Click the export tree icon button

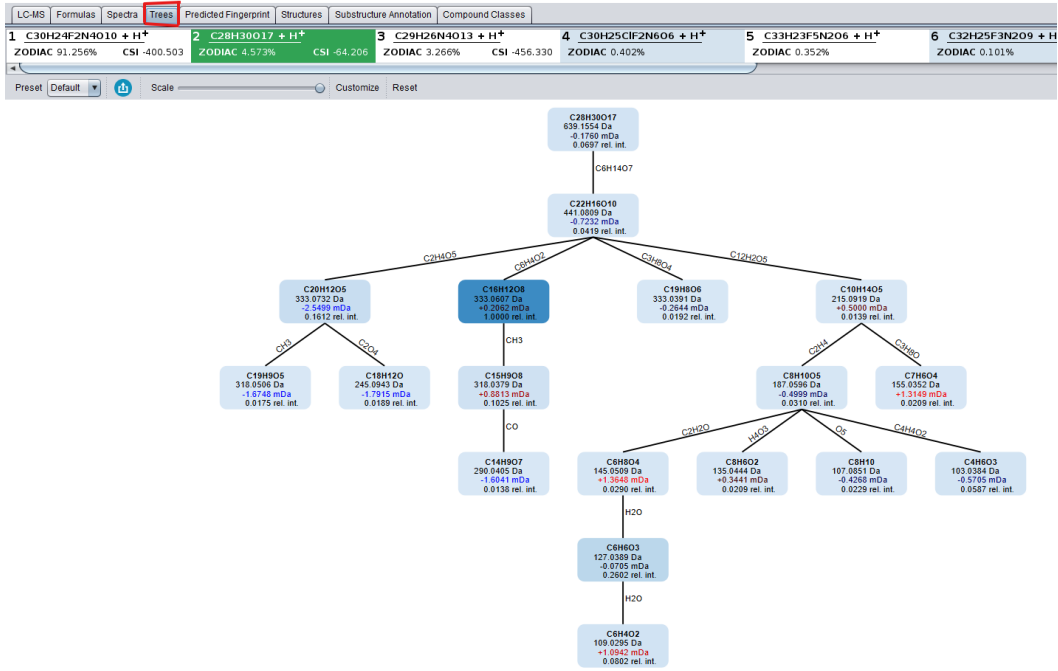123,88
